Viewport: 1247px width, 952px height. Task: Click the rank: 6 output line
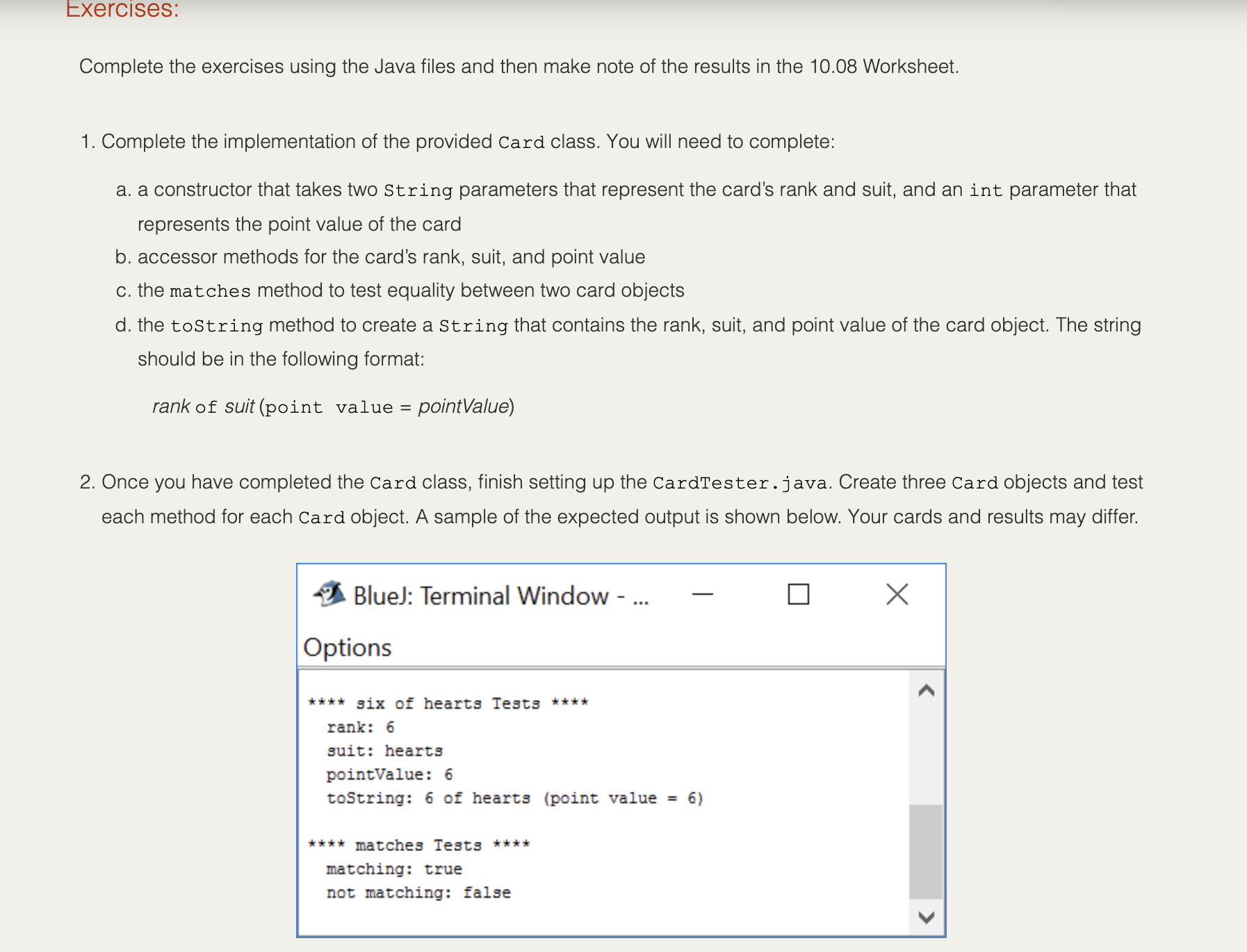click(359, 727)
